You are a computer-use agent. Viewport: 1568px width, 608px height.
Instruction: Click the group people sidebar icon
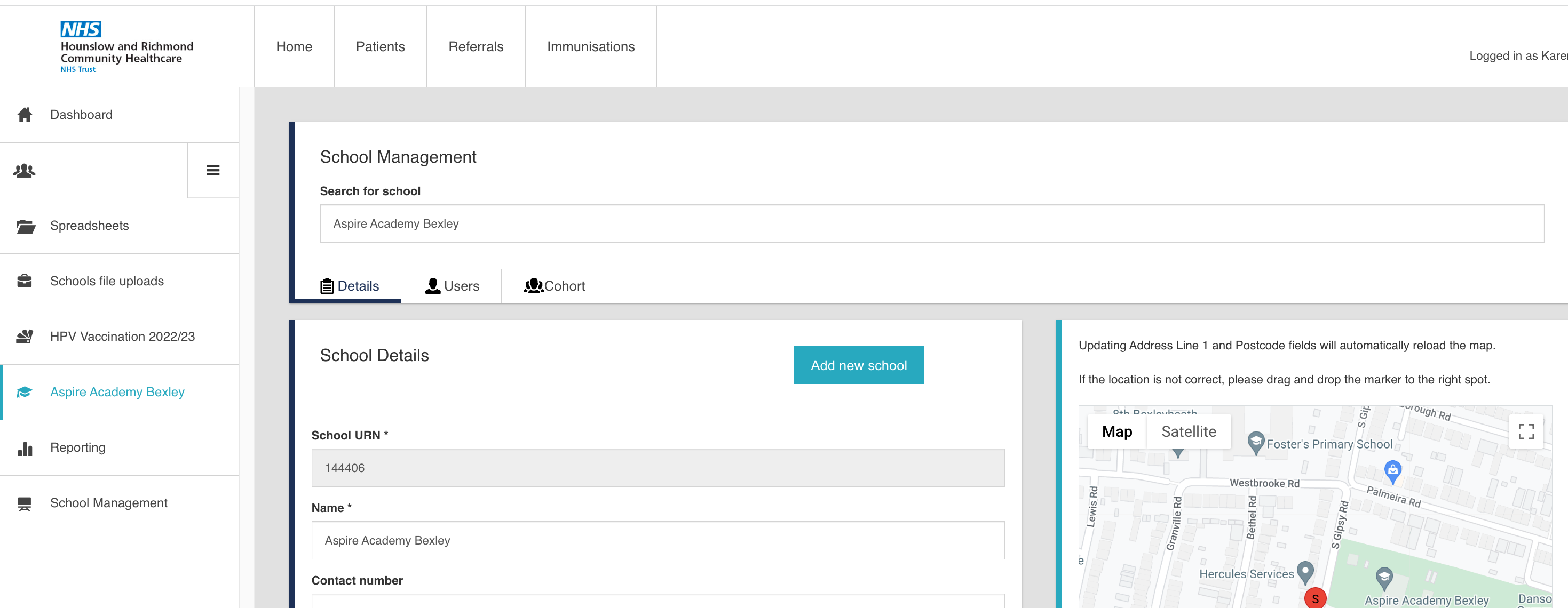pyautogui.click(x=25, y=171)
